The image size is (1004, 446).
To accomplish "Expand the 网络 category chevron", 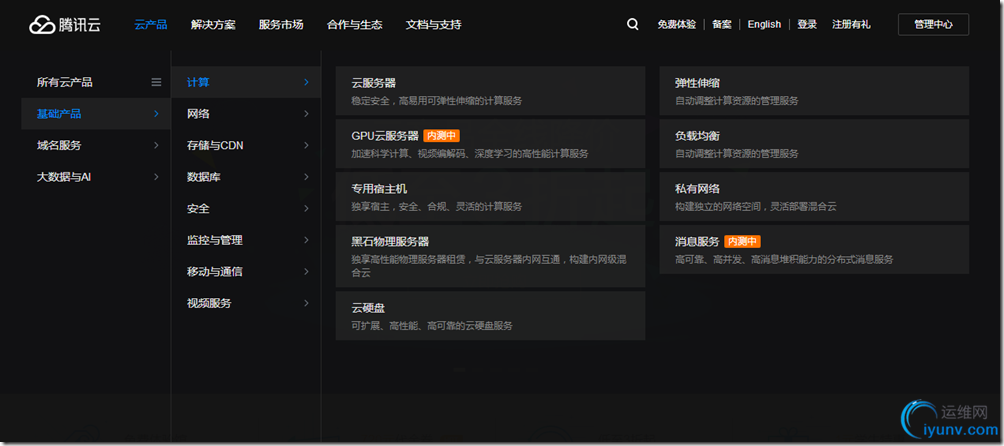I will pyautogui.click(x=306, y=114).
